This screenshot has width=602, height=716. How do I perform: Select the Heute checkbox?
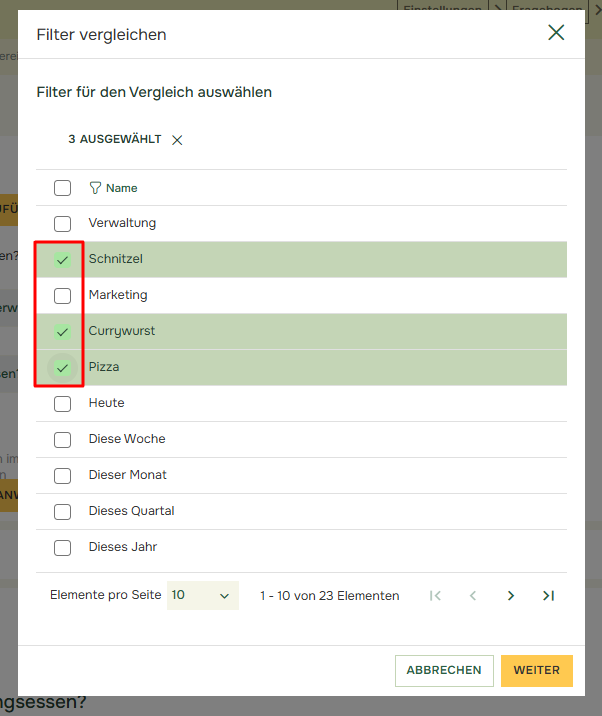point(62,404)
